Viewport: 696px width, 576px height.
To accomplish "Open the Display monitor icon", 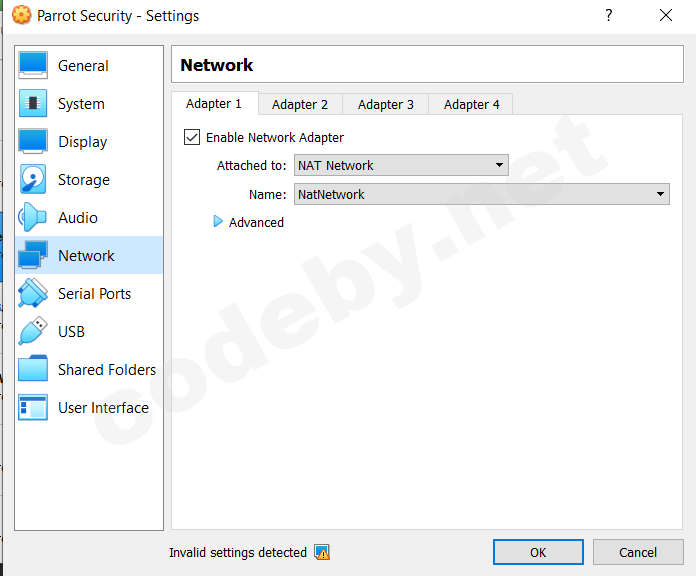I will coord(33,142).
